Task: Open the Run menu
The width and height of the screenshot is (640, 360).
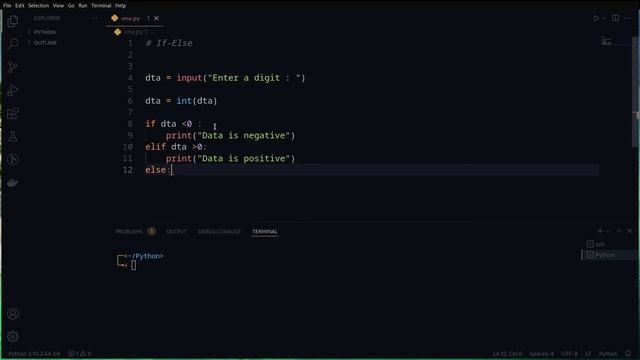Action: [x=83, y=6]
